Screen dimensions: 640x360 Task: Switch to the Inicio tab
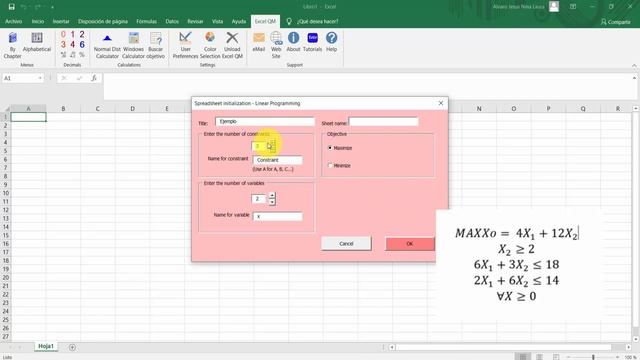[x=38, y=21]
